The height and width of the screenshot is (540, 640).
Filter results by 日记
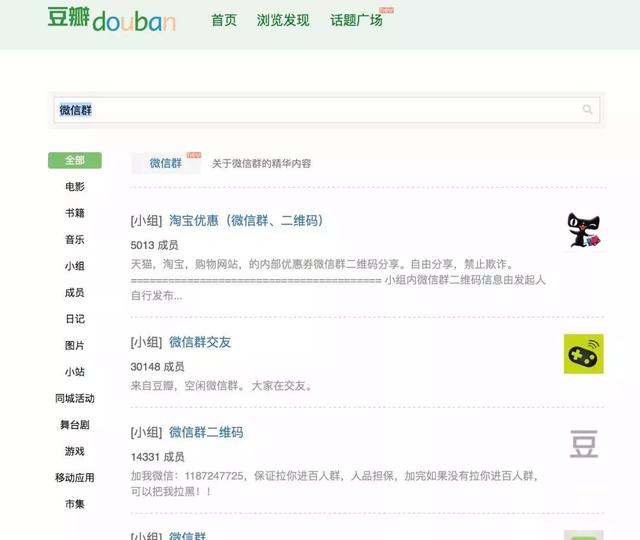[75, 319]
